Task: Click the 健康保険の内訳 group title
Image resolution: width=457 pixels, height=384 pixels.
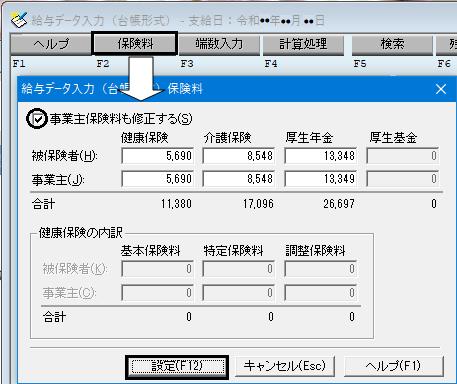Action: click(x=81, y=233)
